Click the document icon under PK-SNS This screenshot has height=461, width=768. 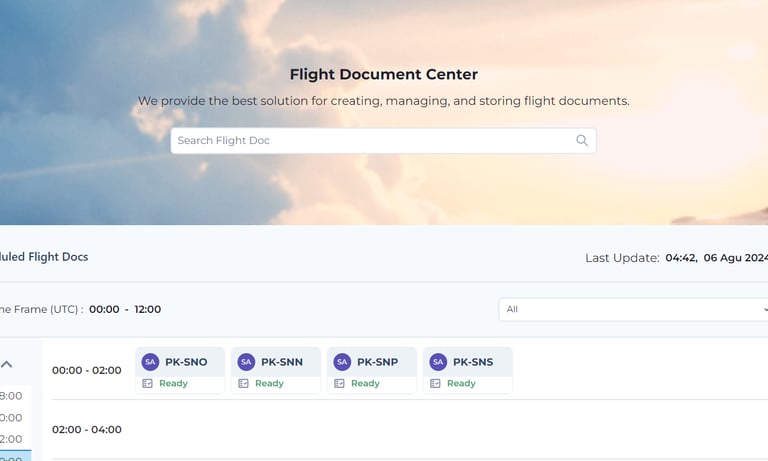pyautogui.click(x=435, y=384)
